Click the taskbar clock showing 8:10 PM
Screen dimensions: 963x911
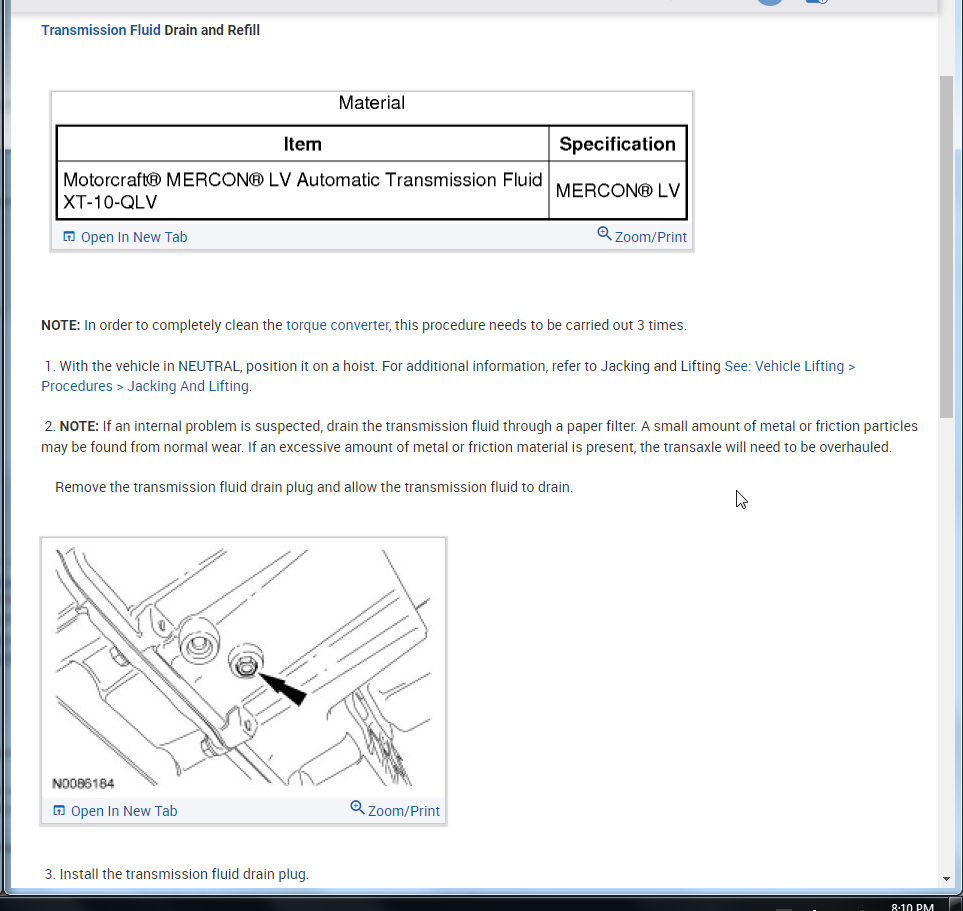(x=912, y=906)
